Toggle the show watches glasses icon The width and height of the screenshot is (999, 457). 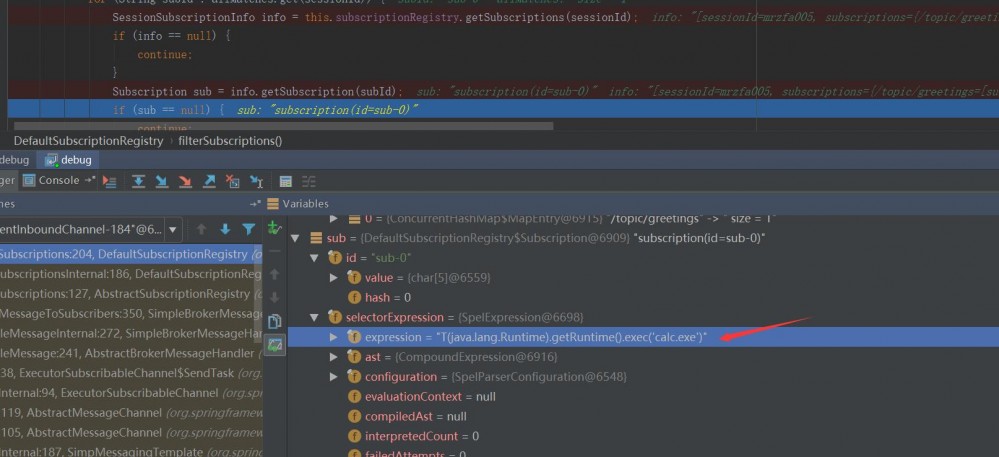276,345
